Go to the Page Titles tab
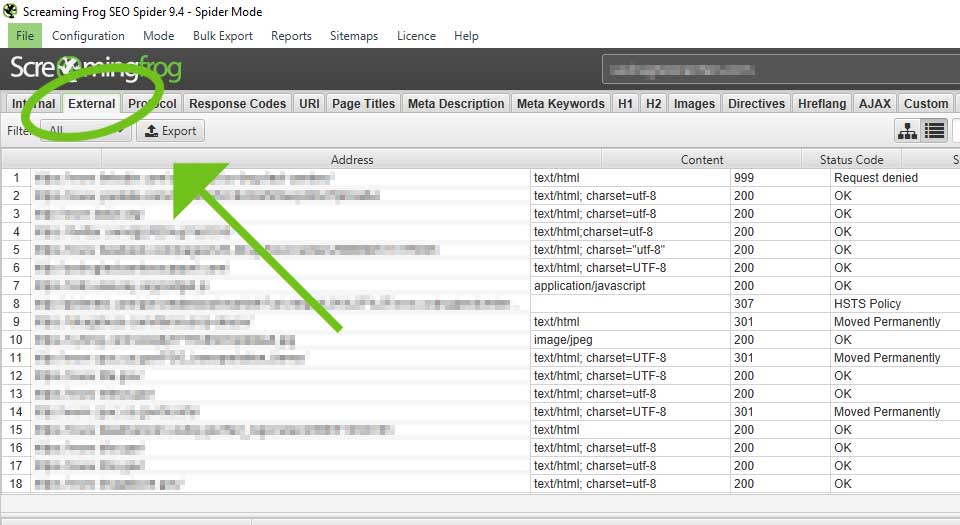This screenshot has height=525, width=960. tap(363, 103)
